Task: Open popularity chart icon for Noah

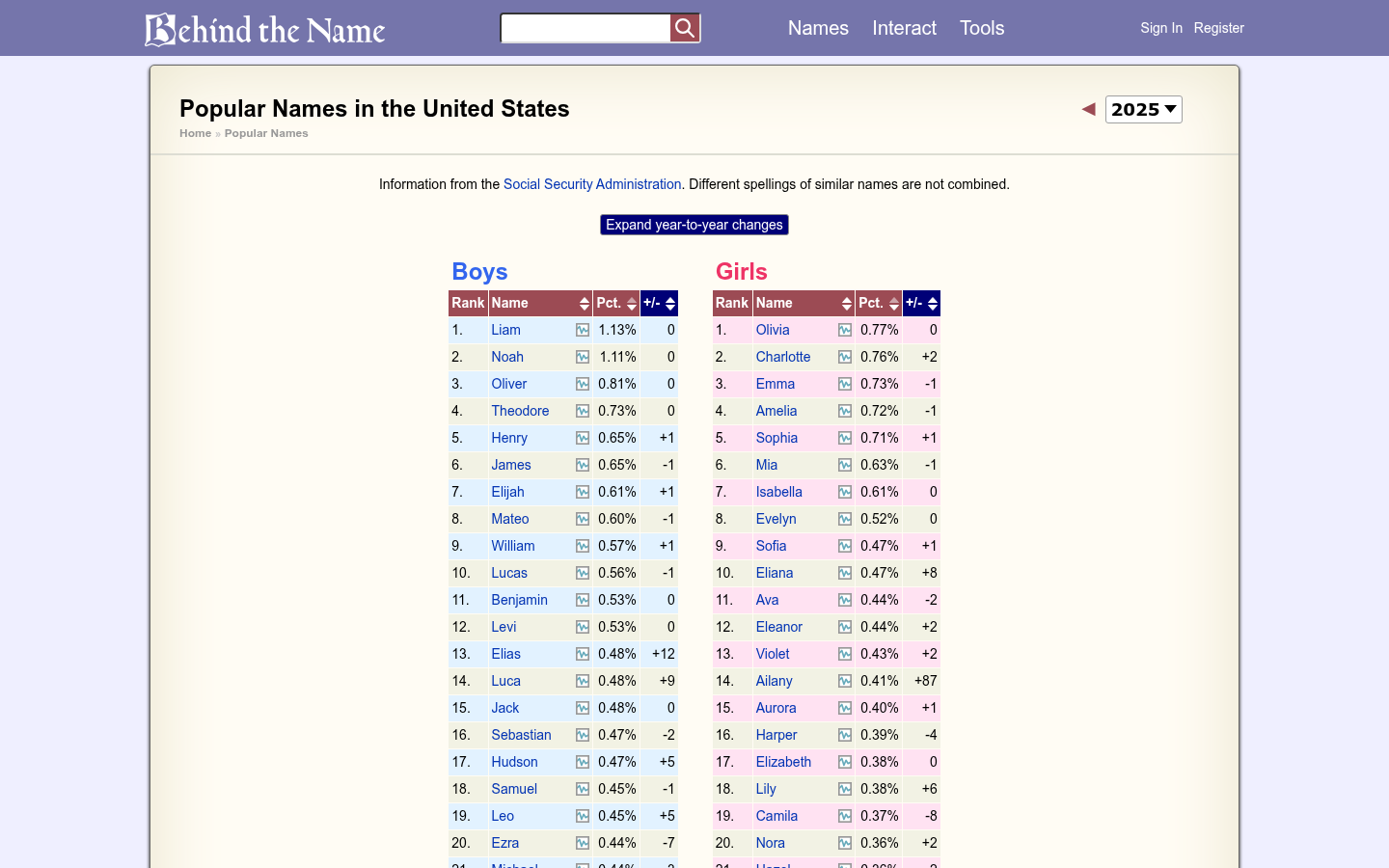Action: pyautogui.click(x=583, y=357)
